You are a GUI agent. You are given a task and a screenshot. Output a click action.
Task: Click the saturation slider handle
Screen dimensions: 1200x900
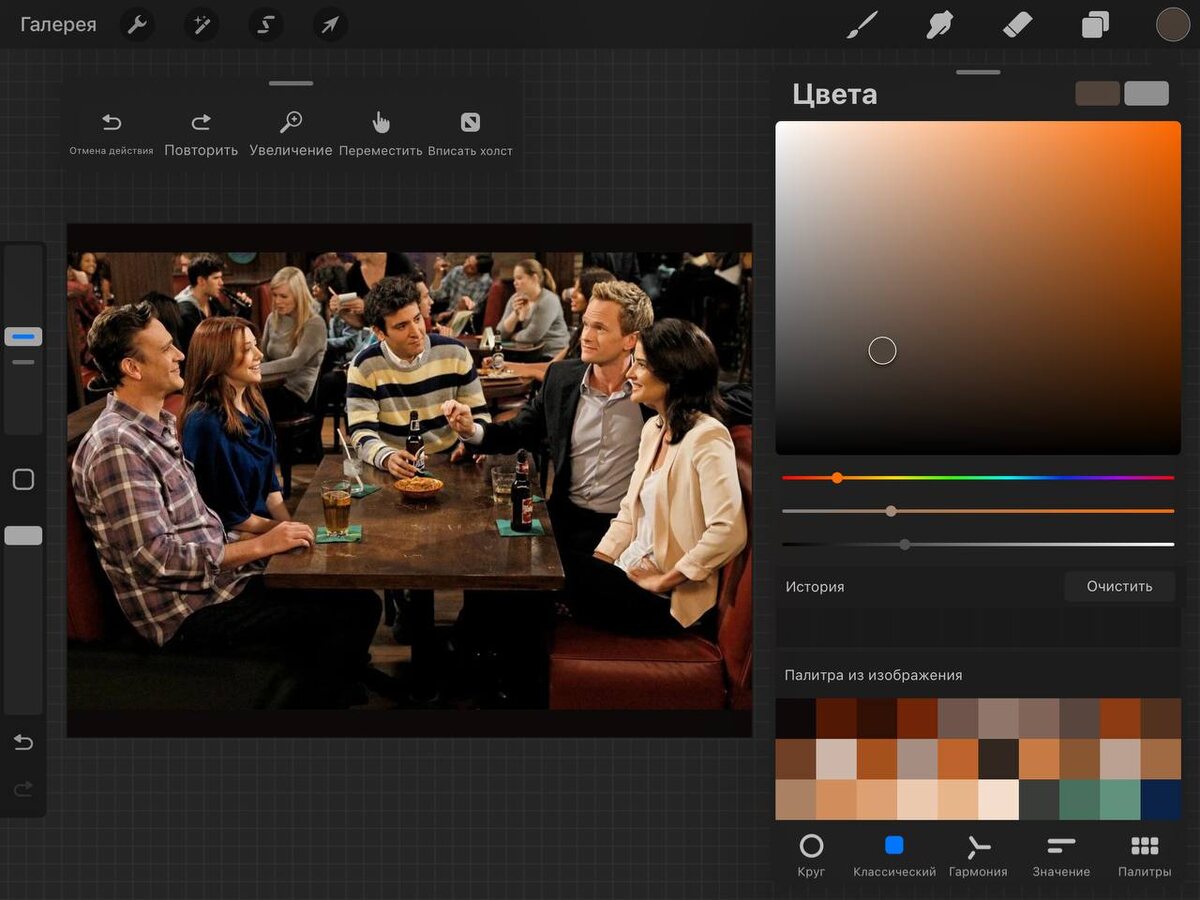(891, 511)
